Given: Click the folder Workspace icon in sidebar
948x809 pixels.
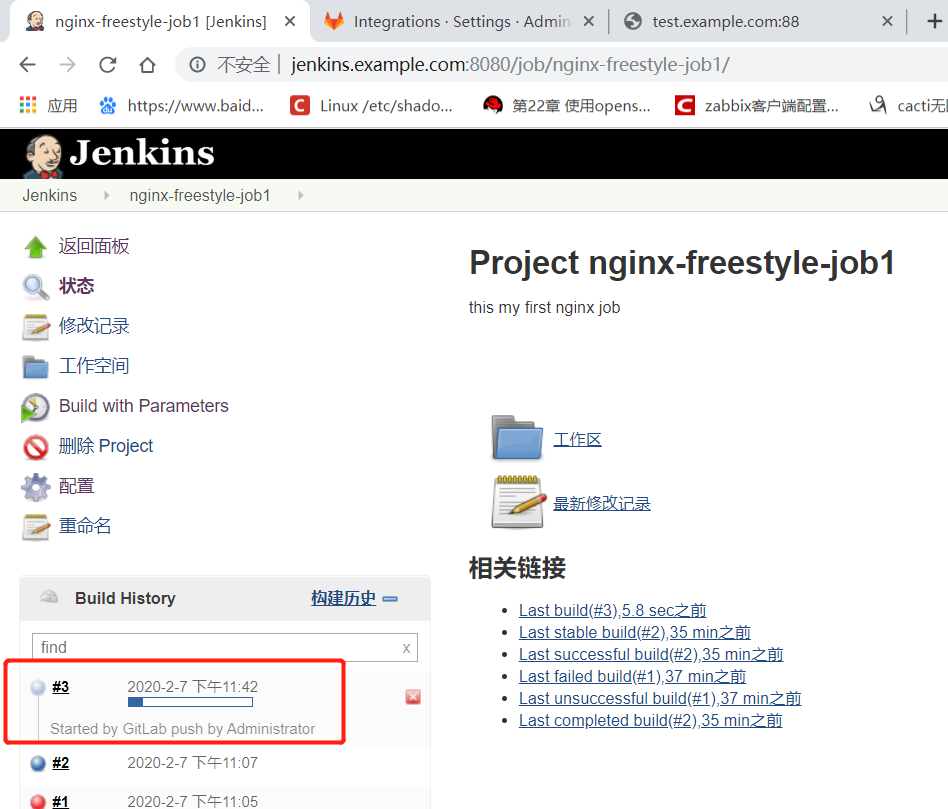Looking at the screenshot, I should 36,366.
